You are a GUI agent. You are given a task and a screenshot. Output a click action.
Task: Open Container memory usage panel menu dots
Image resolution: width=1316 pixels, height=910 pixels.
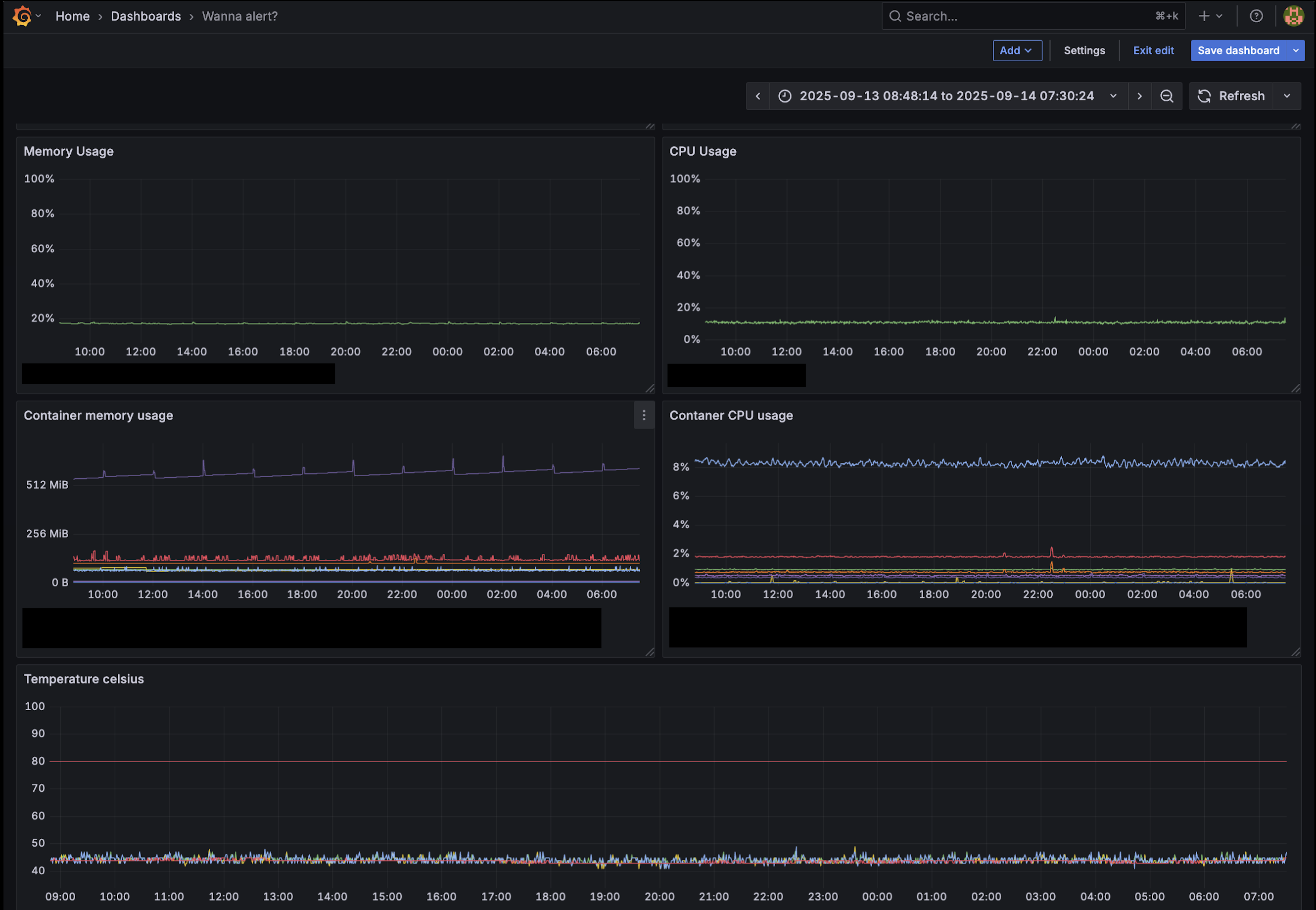[644, 415]
